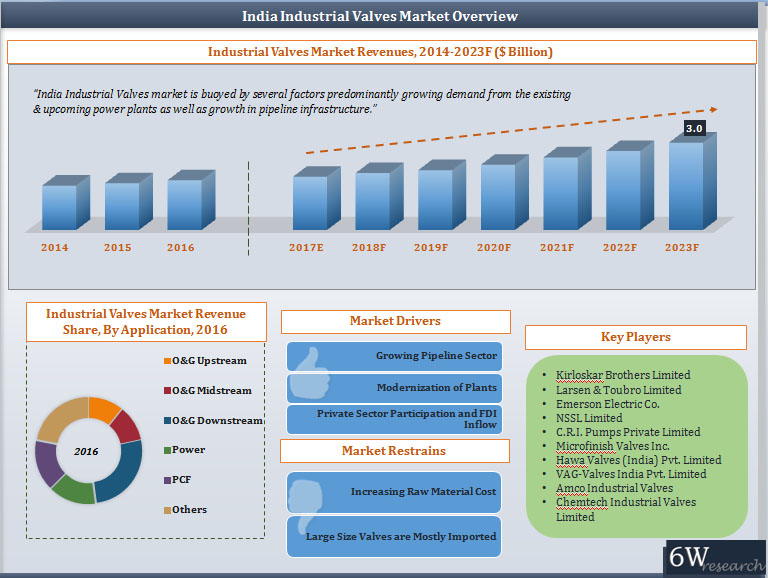Viewport: 768px width, 578px height.
Task: Click the 2018F revenue bar
Action: tap(379, 196)
